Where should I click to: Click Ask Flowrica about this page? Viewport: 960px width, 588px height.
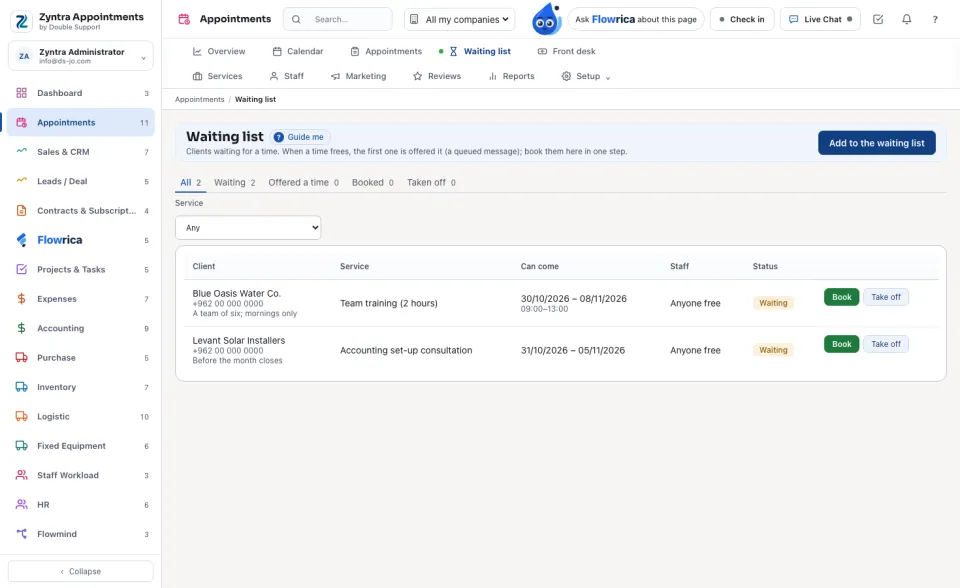[x=636, y=20]
